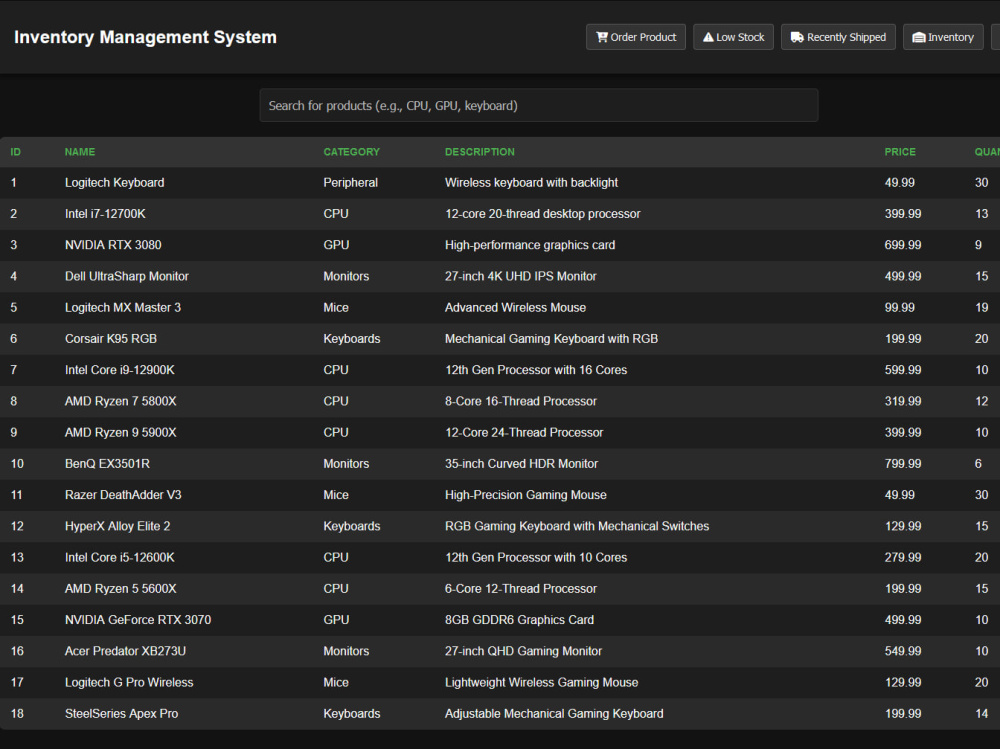Click description 8-Core 16-Thread Processor
1000x749 pixels.
520,401
